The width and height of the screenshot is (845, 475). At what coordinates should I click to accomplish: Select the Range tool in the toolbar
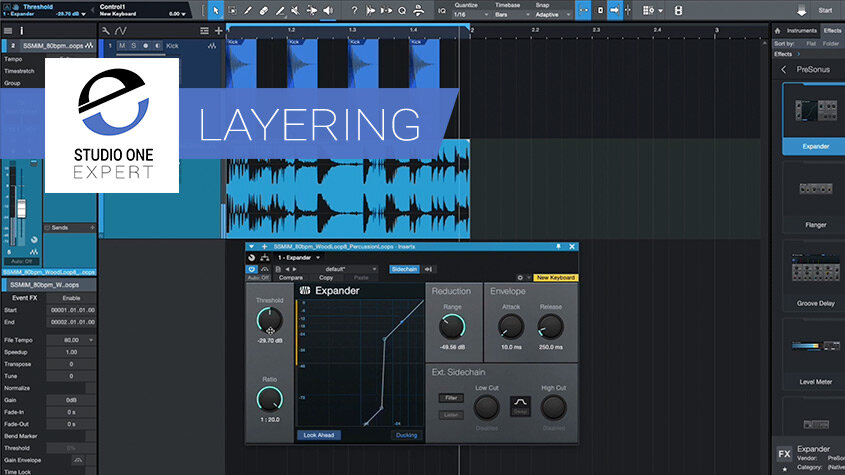click(x=232, y=10)
